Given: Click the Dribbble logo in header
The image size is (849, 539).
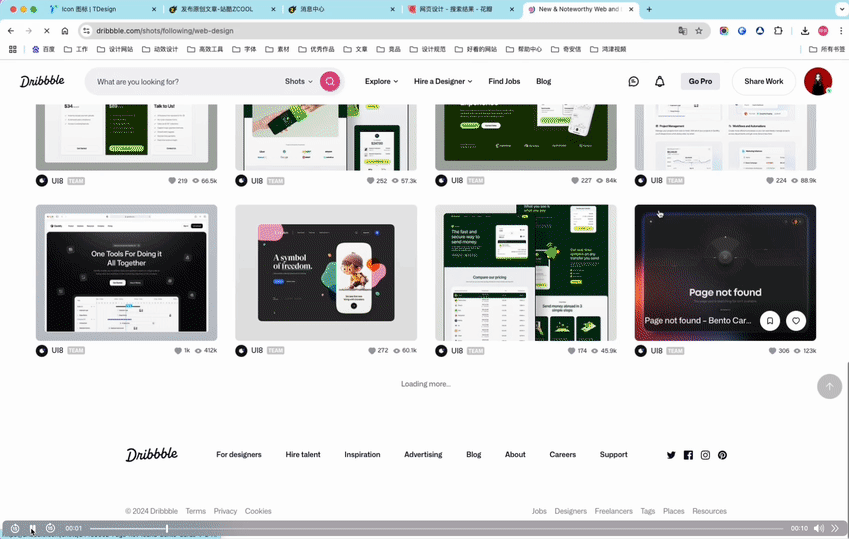Looking at the screenshot, I should [x=42, y=81].
